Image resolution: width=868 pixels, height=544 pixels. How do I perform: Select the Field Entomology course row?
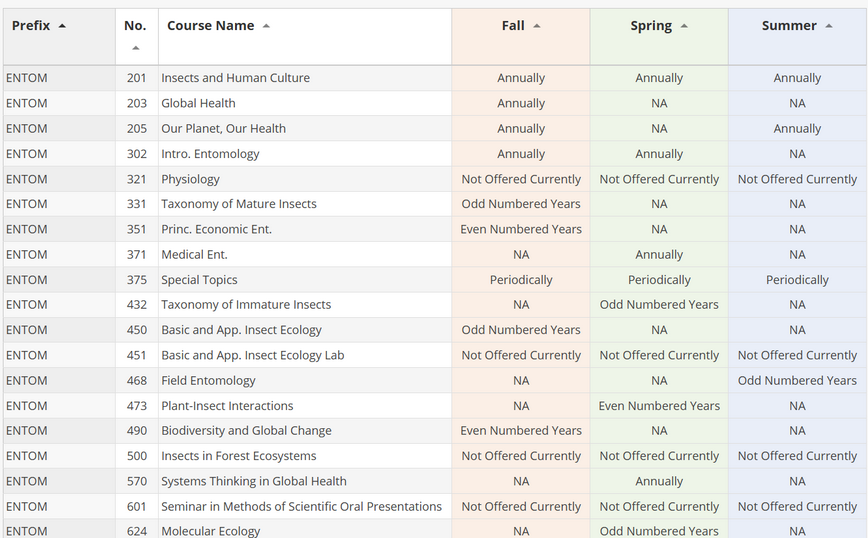click(x=208, y=381)
